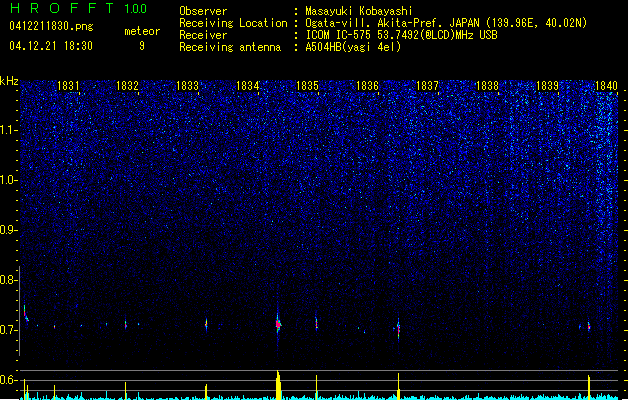Click the 1.1 kHz frequency label
Image resolution: width=629 pixels, height=400 pixels.
pyautogui.click(x=9, y=130)
